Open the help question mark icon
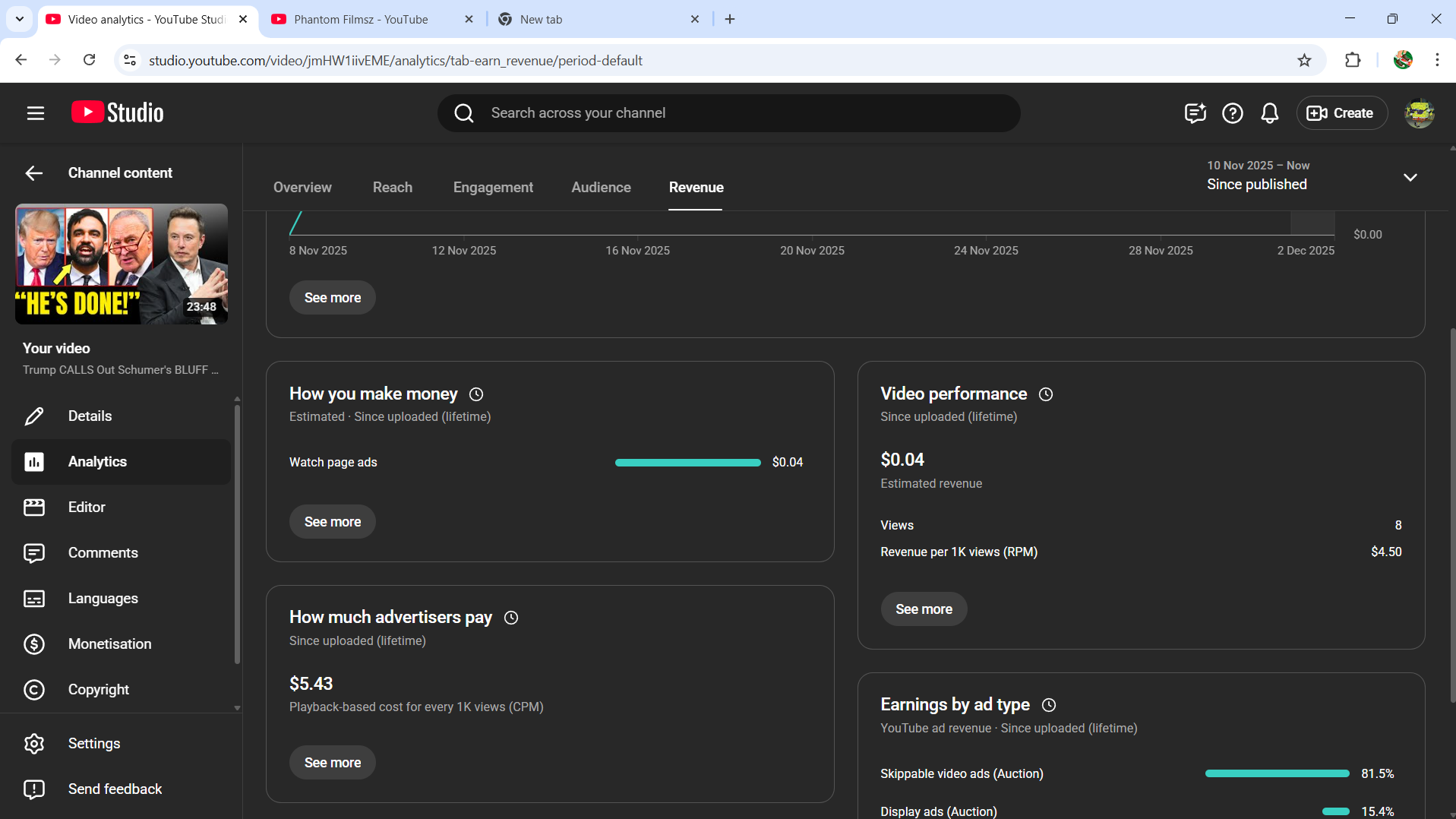 pos(1232,113)
